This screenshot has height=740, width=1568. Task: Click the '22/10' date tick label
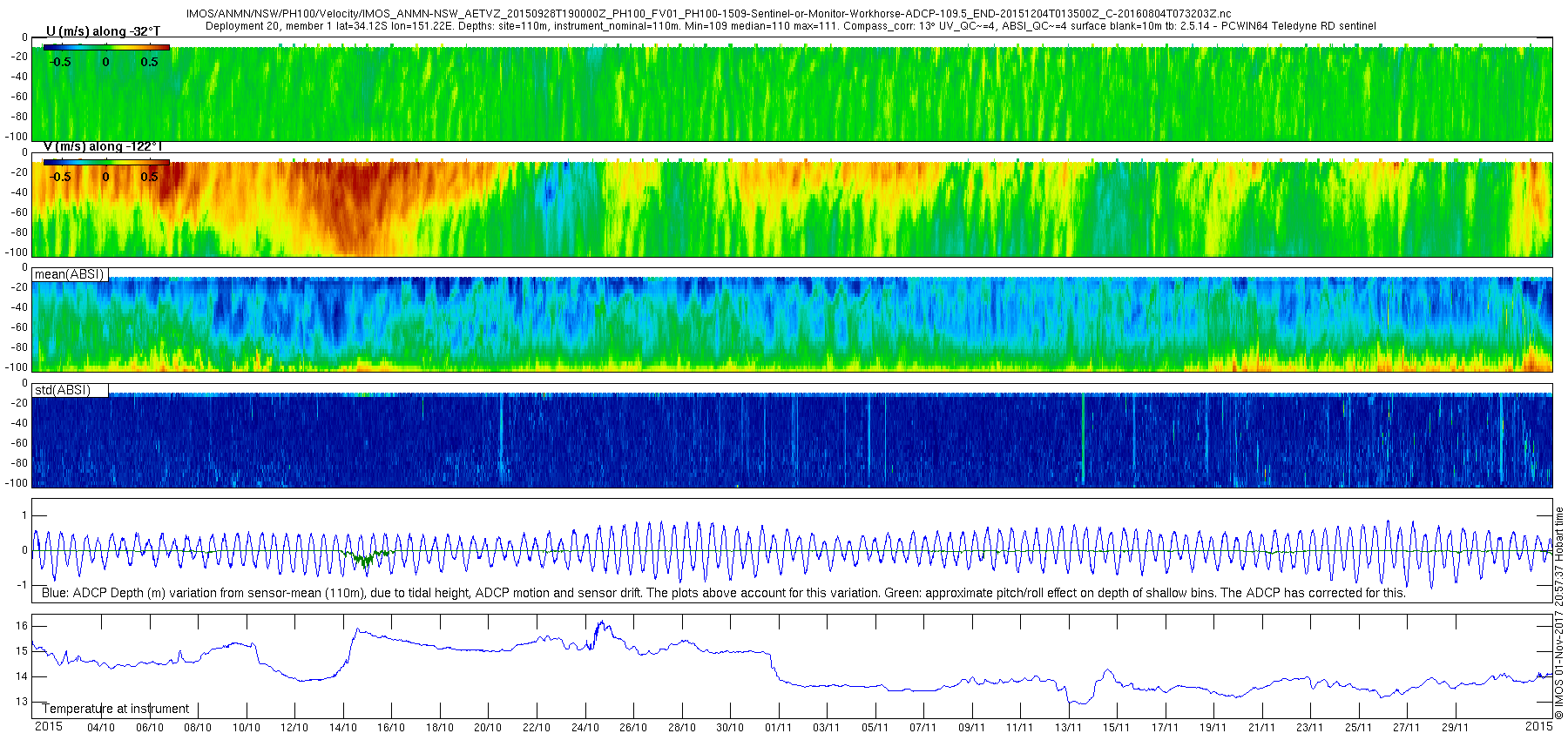point(537,728)
